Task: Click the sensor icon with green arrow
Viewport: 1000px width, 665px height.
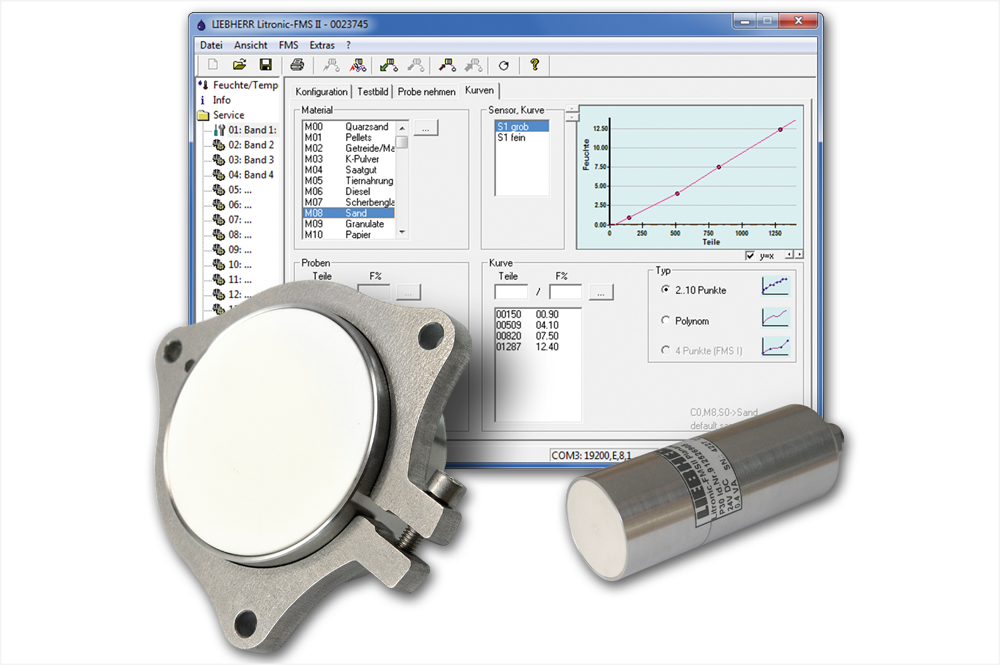Action: pyautogui.click(x=388, y=64)
